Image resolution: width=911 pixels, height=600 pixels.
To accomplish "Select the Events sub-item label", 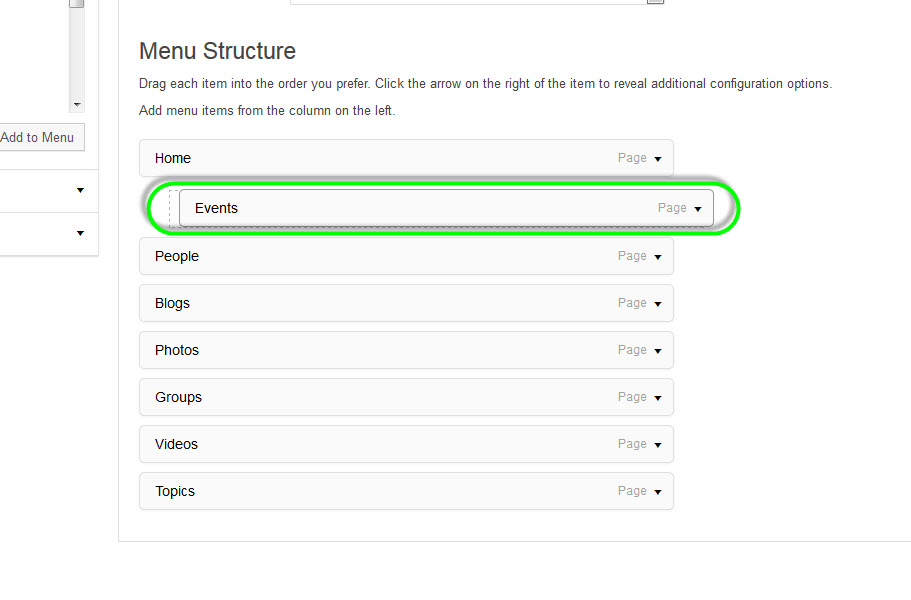I will point(216,208).
